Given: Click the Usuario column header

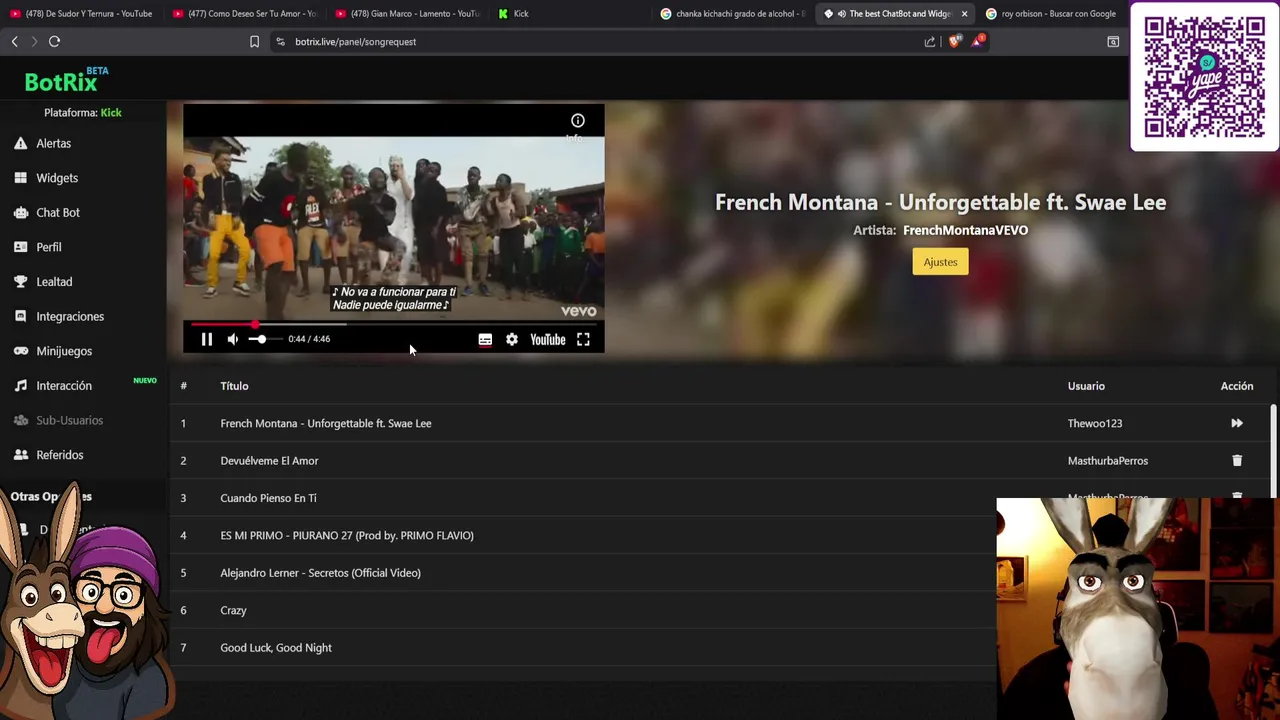Looking at the screenshot, I should [1086, 386].
